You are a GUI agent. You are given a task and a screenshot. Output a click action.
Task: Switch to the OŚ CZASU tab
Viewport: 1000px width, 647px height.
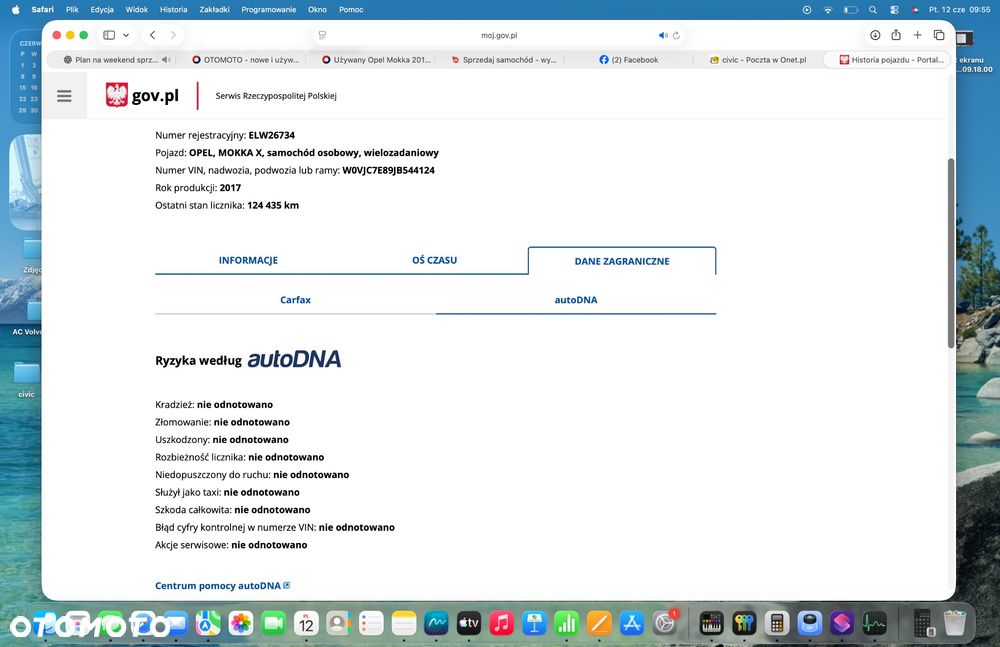pyautogui.click(x=434, y=260)
